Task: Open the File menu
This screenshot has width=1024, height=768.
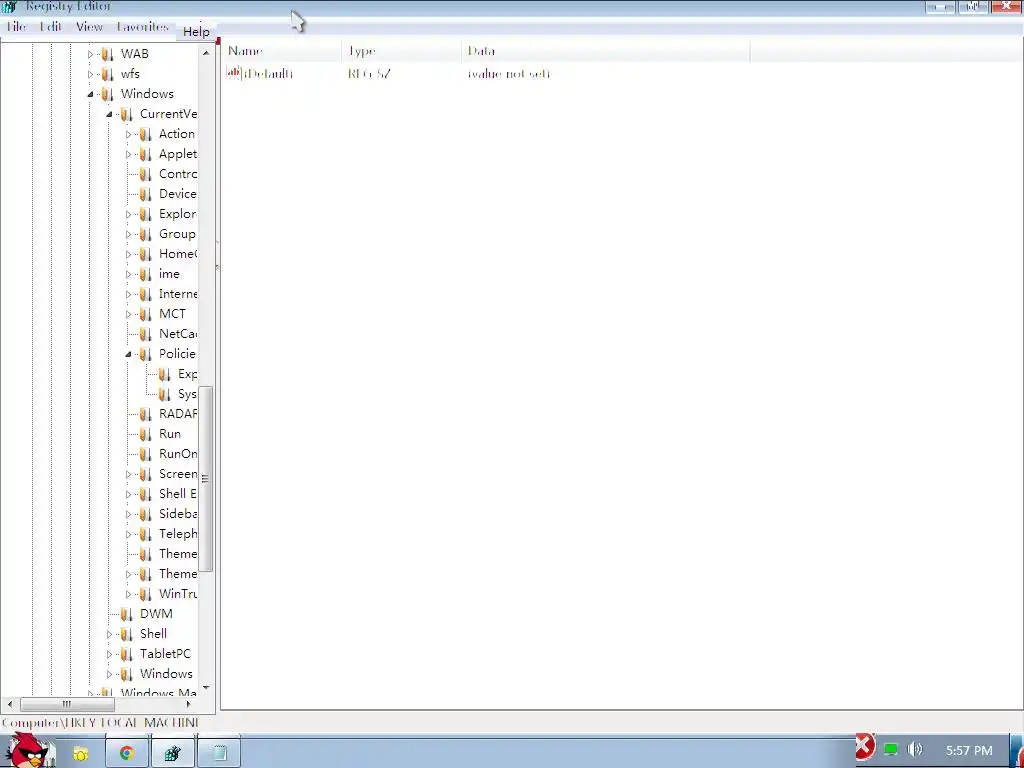Action: (x=16, y=27)
